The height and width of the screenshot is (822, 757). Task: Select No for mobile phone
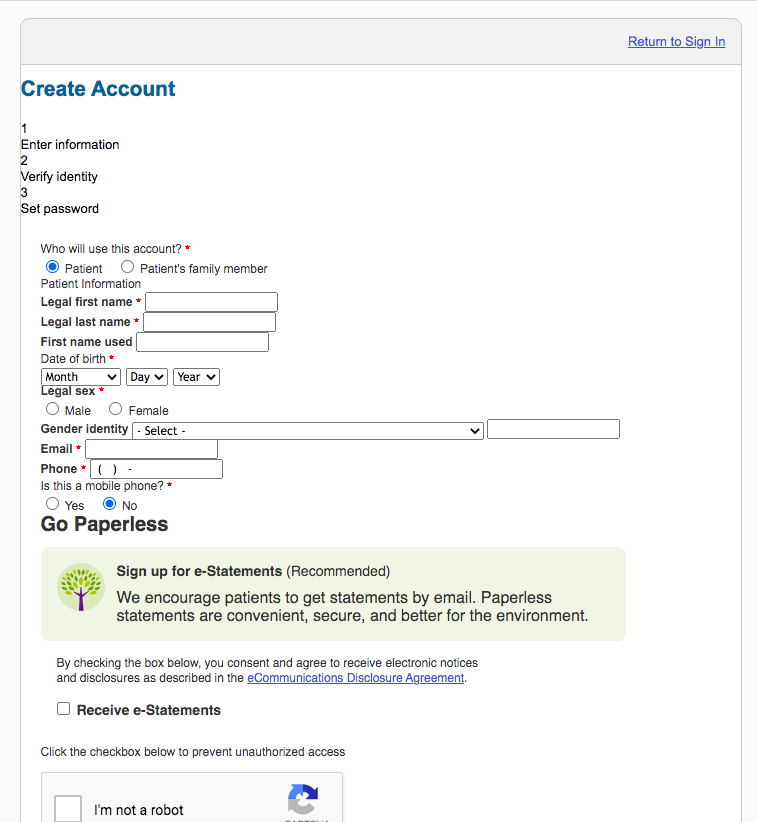pyautogui.click(x=110, y=504)
